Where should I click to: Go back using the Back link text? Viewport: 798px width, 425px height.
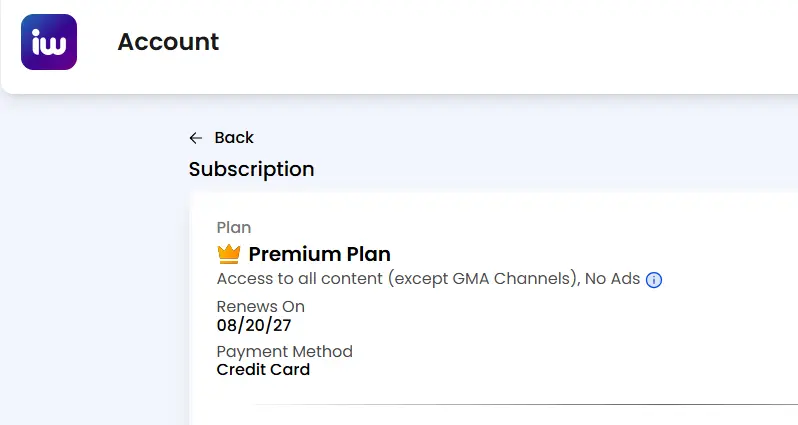[234, 137]
